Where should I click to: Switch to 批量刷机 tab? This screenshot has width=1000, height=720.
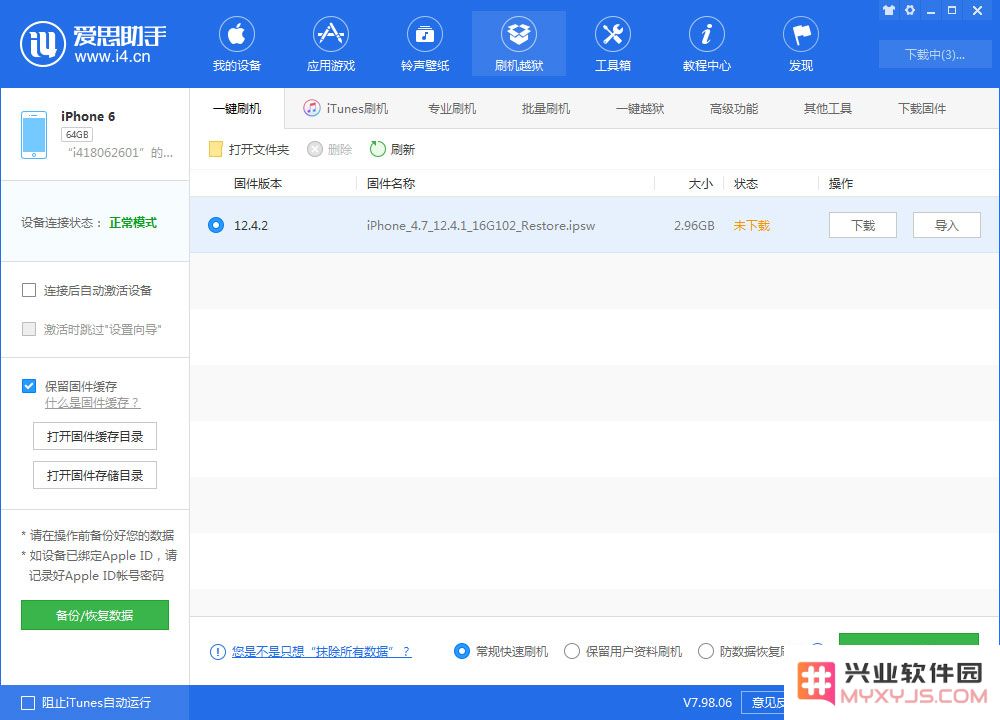[546, 108]
